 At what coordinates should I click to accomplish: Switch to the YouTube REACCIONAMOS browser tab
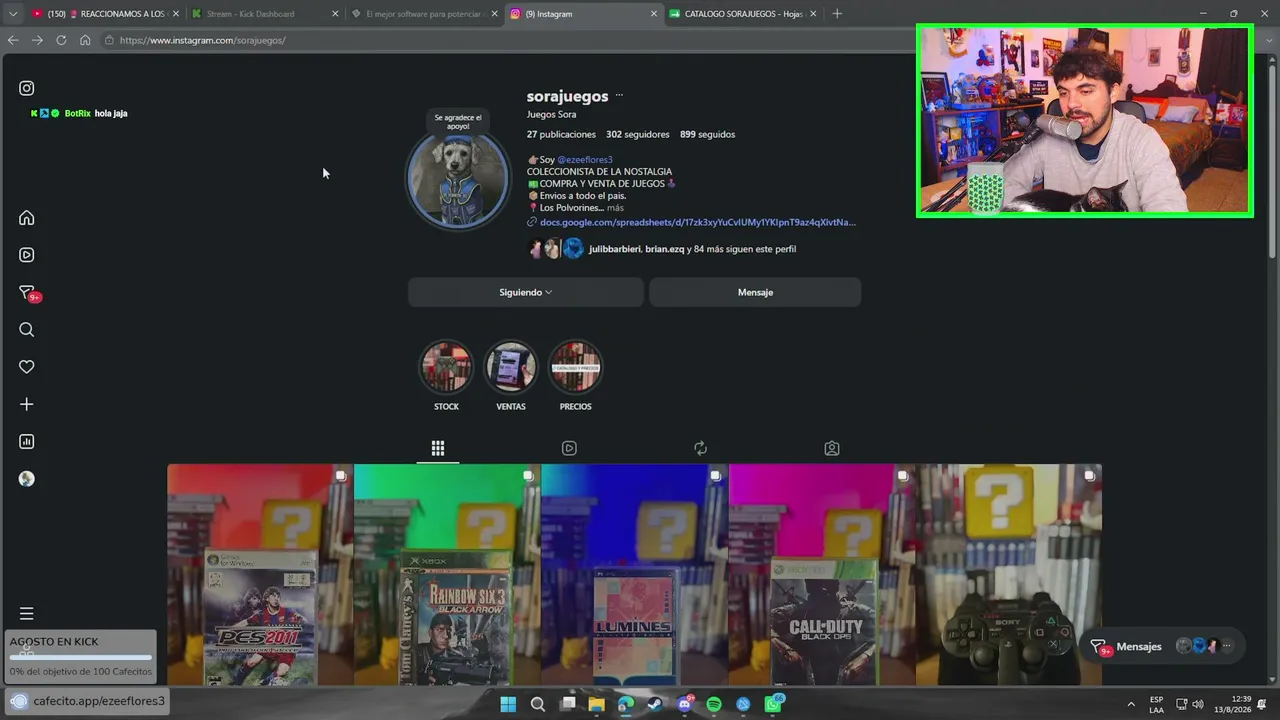(103, 14)
